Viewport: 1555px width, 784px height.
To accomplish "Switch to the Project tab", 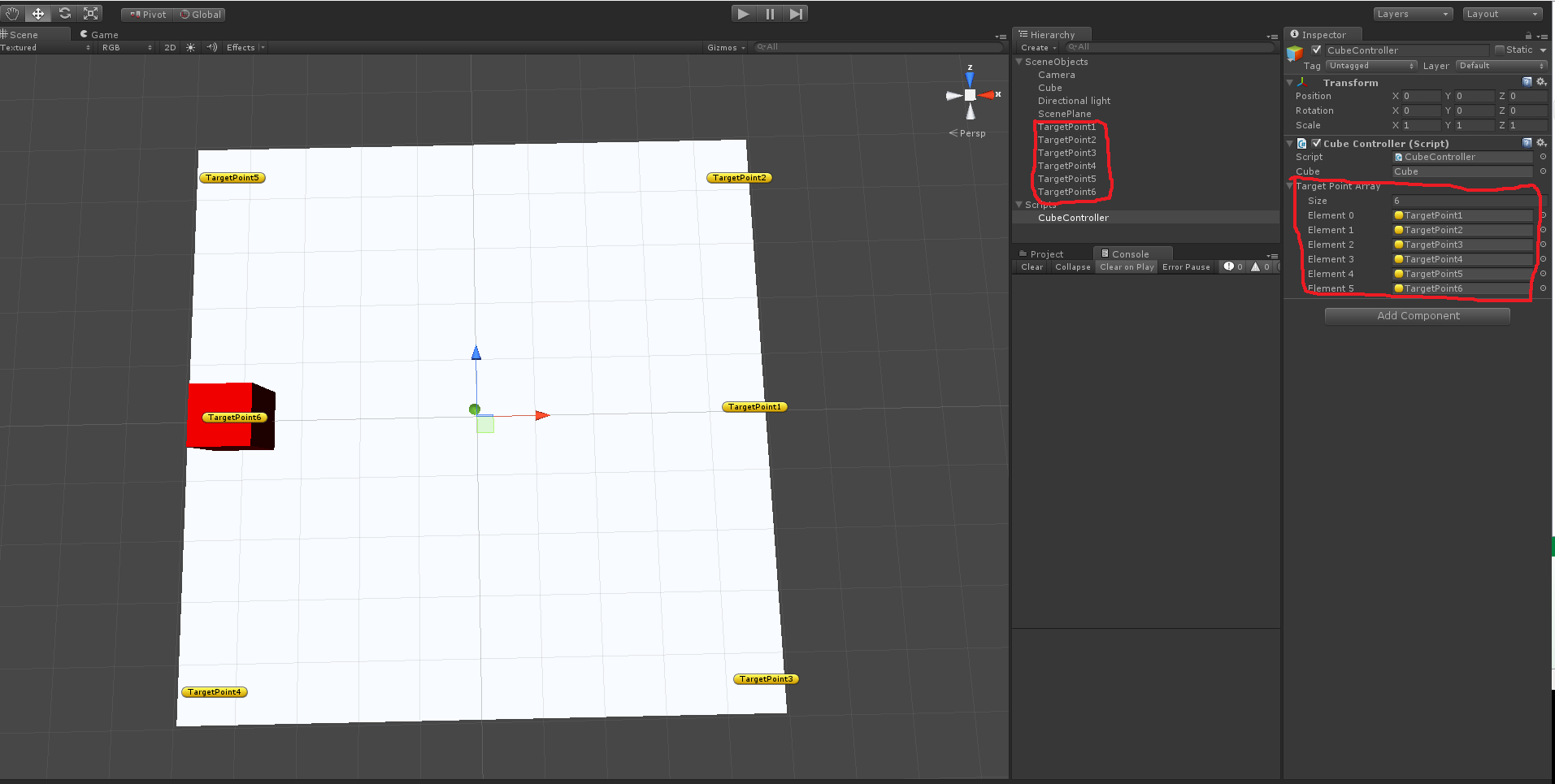I will [x=1049, y=253].
